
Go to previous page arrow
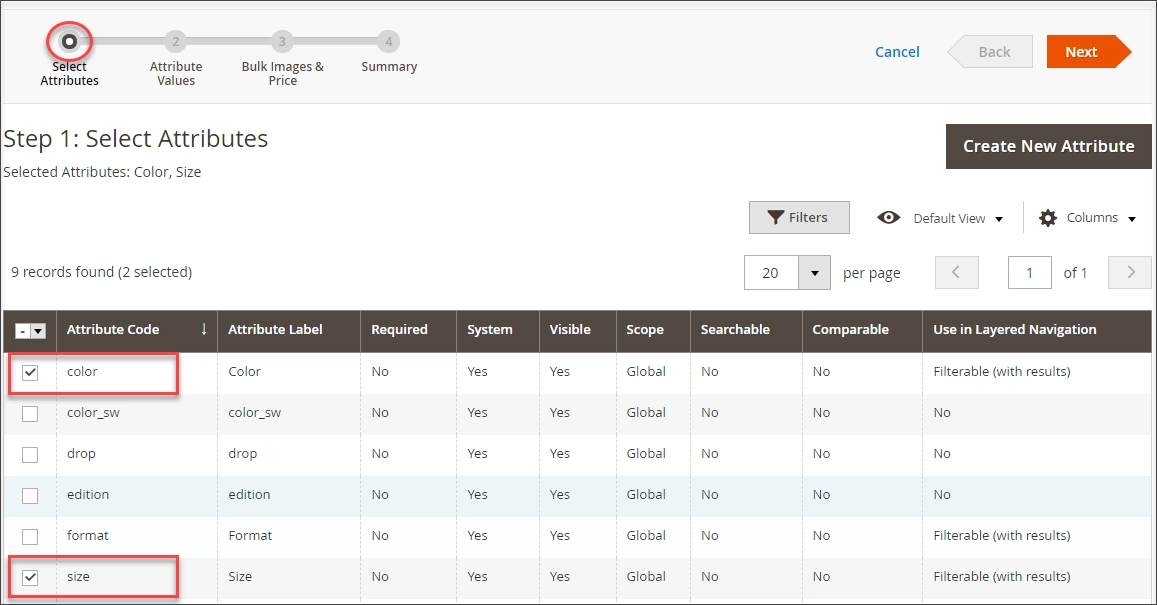click(x=956, y=272)
